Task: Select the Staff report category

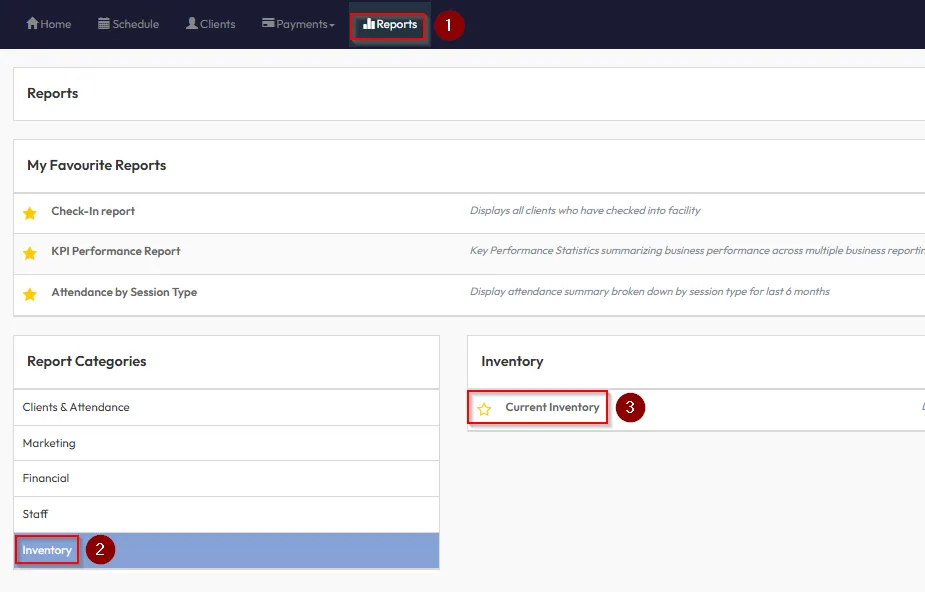Action: coord(36,514)
